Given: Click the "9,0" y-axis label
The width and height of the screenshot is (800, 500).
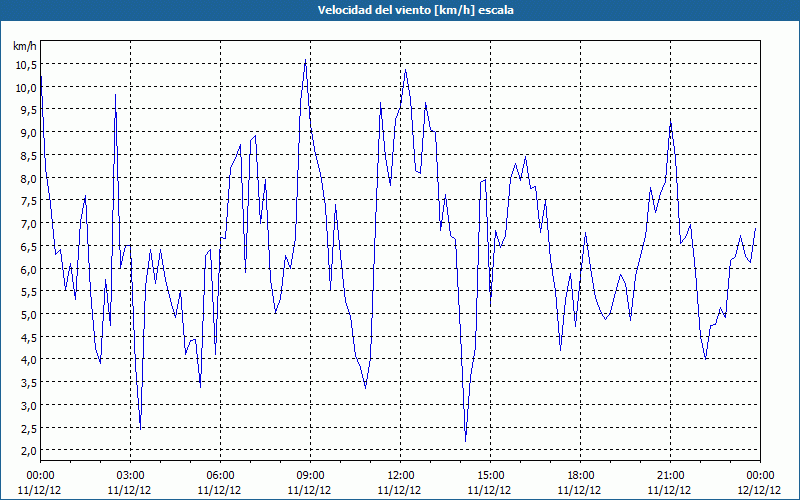Looking at the screenshot, I should pos(28,133).
